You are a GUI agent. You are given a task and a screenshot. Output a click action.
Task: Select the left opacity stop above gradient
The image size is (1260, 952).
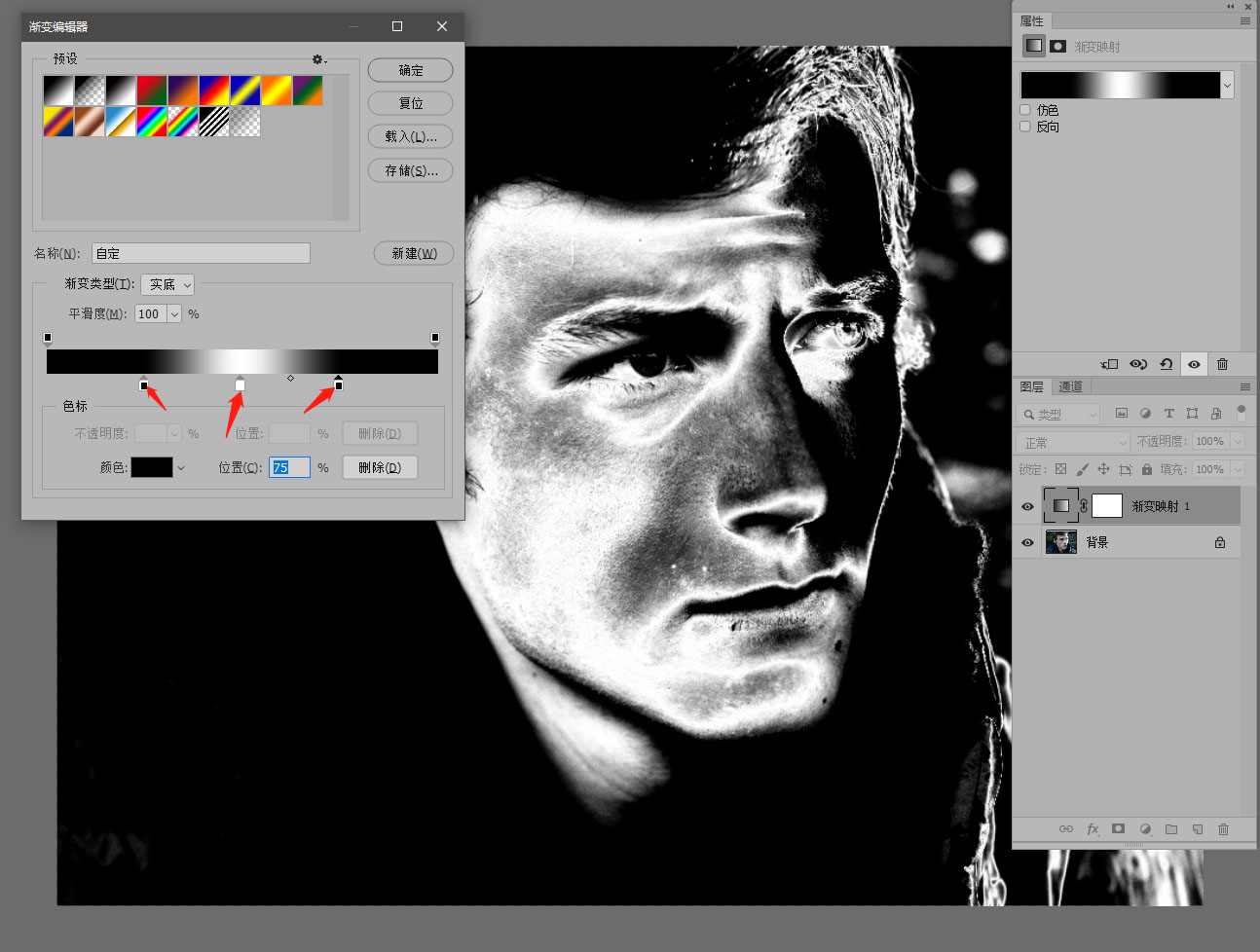(x=48, y=339)
